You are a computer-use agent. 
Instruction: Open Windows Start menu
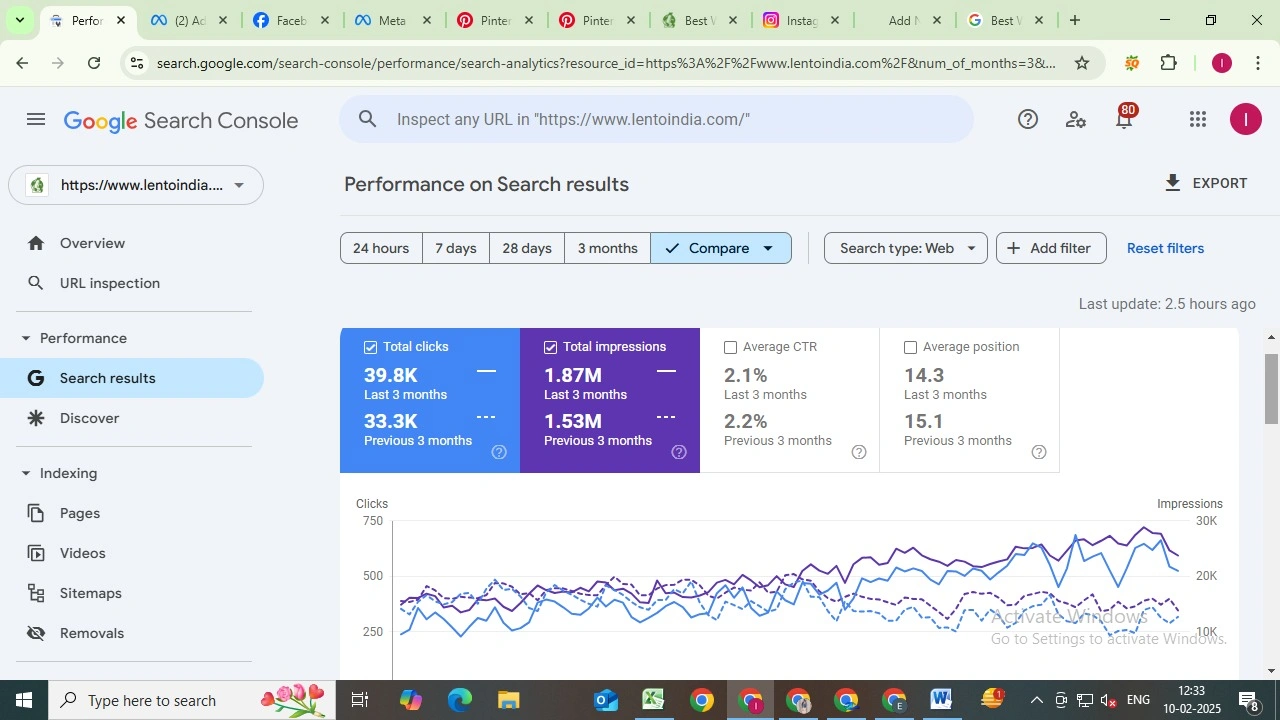pos(24,700)
